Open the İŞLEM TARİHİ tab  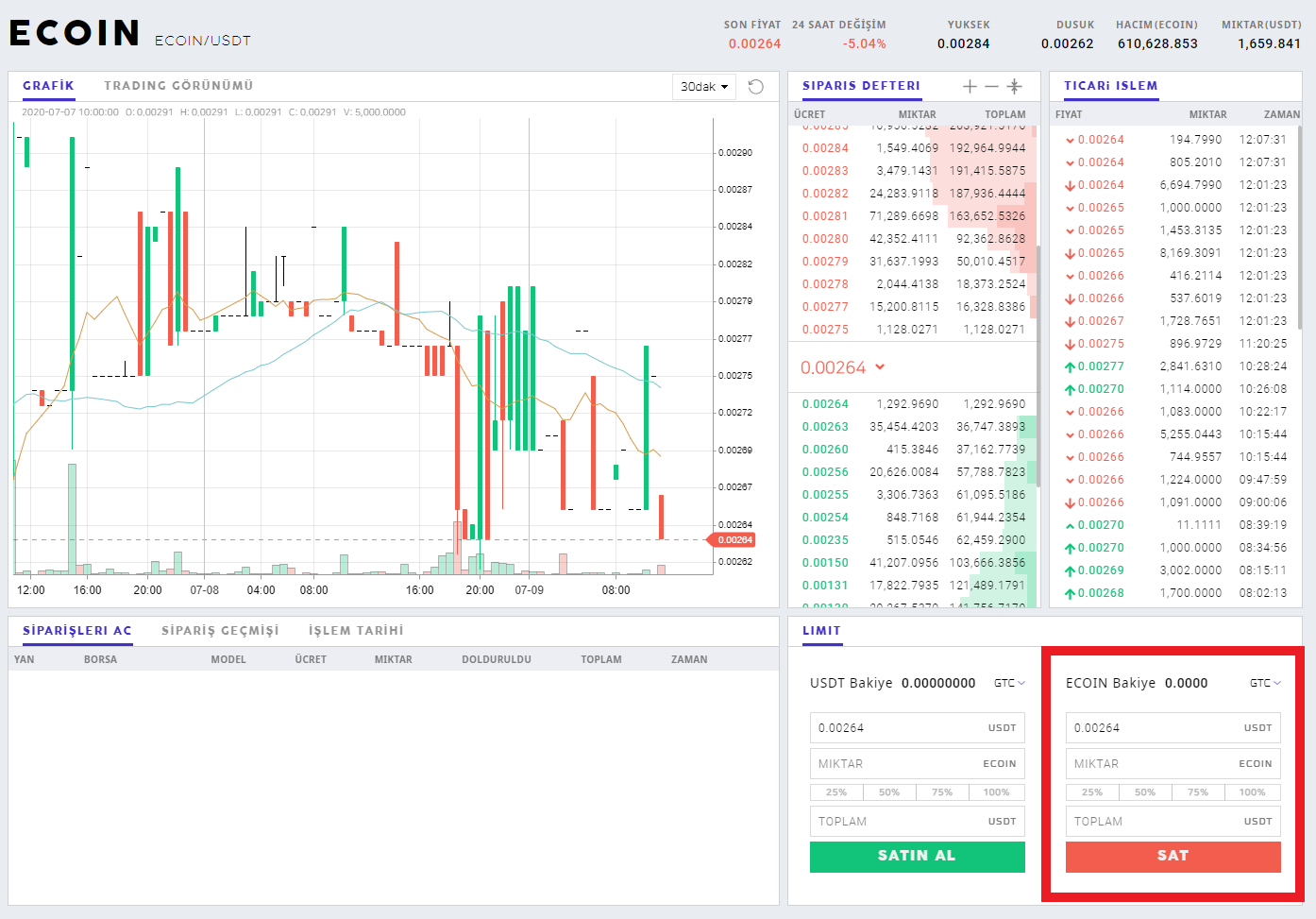pos(356,631)
